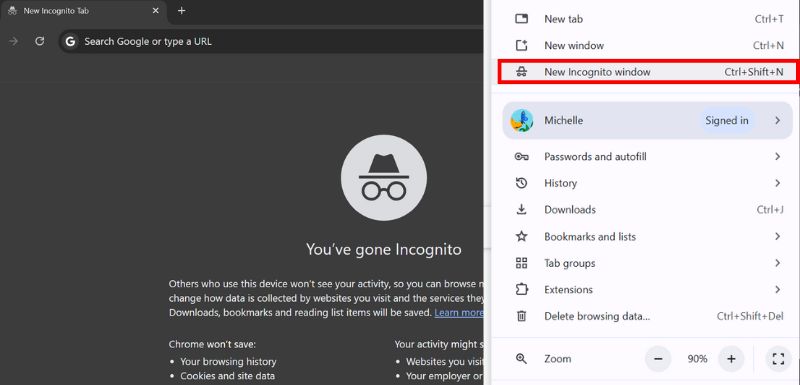Viewport: 800px width, 385px height.
Task: Click the trash icon for Delete browsing data
Action: (521, 316)
